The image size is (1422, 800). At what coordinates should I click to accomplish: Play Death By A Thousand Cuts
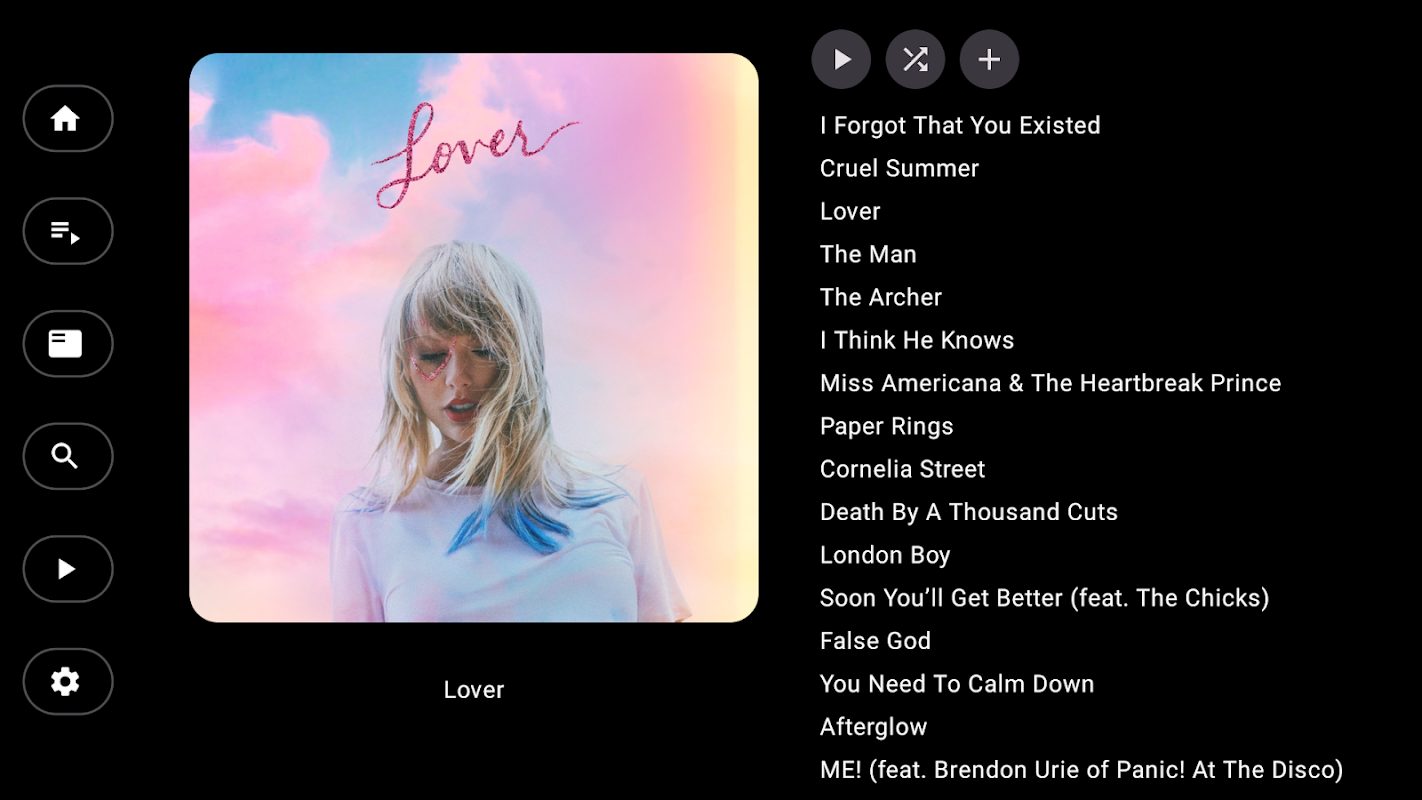969,512
